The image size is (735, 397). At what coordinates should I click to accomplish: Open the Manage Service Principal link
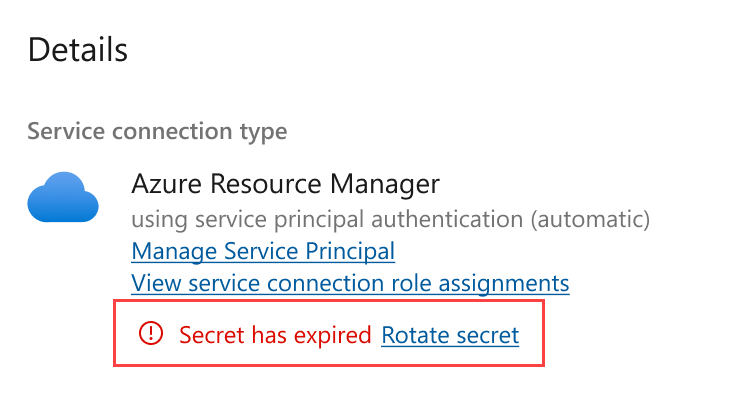pos(263,251)
